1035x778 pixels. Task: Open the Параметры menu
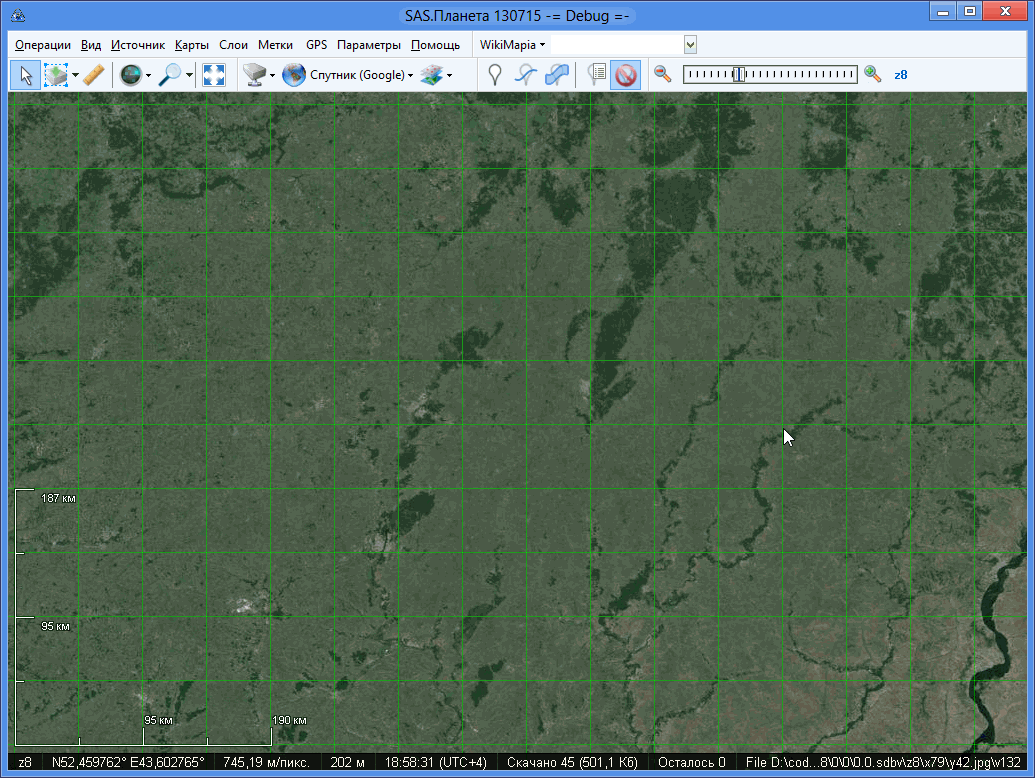[x=368, y=45]
